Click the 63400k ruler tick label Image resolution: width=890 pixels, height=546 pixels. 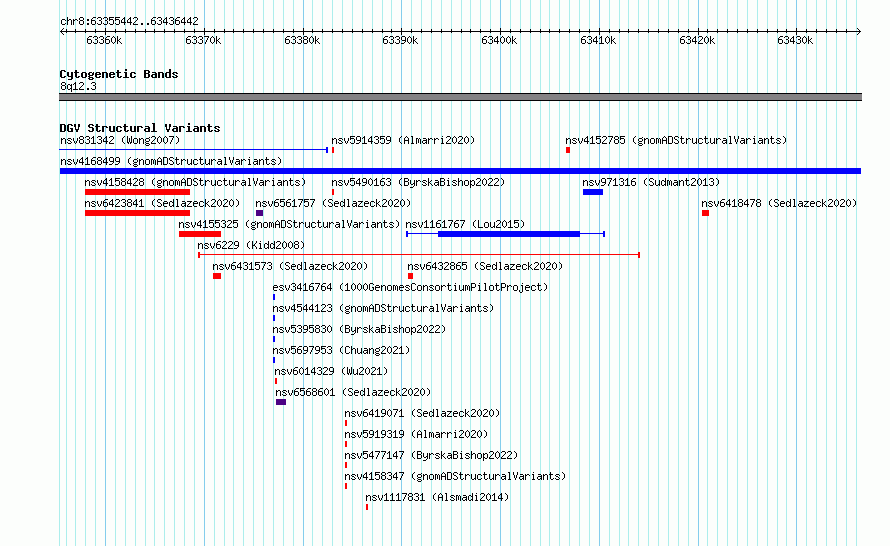[499, 40]
